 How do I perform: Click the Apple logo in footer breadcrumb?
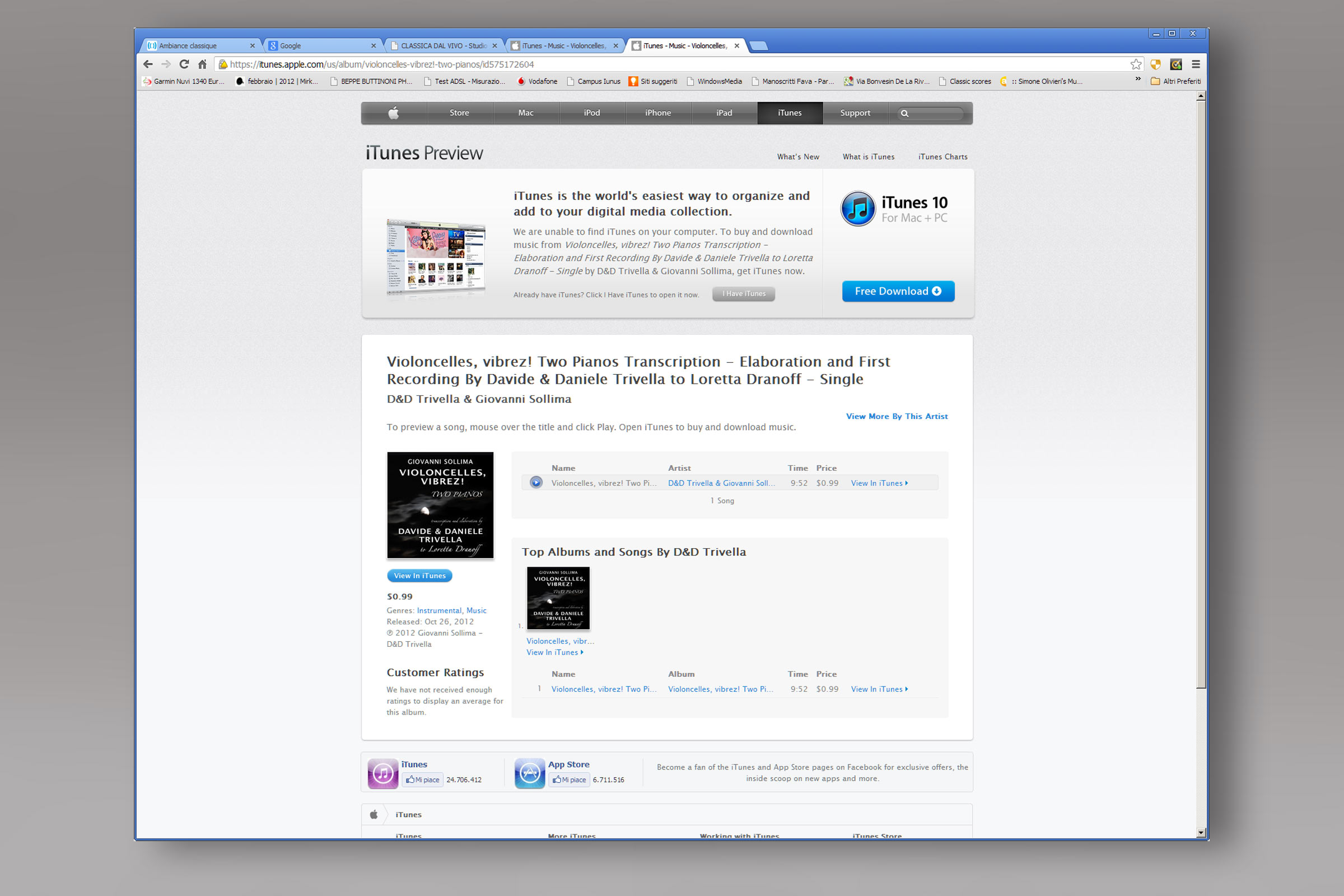point(374,814)
